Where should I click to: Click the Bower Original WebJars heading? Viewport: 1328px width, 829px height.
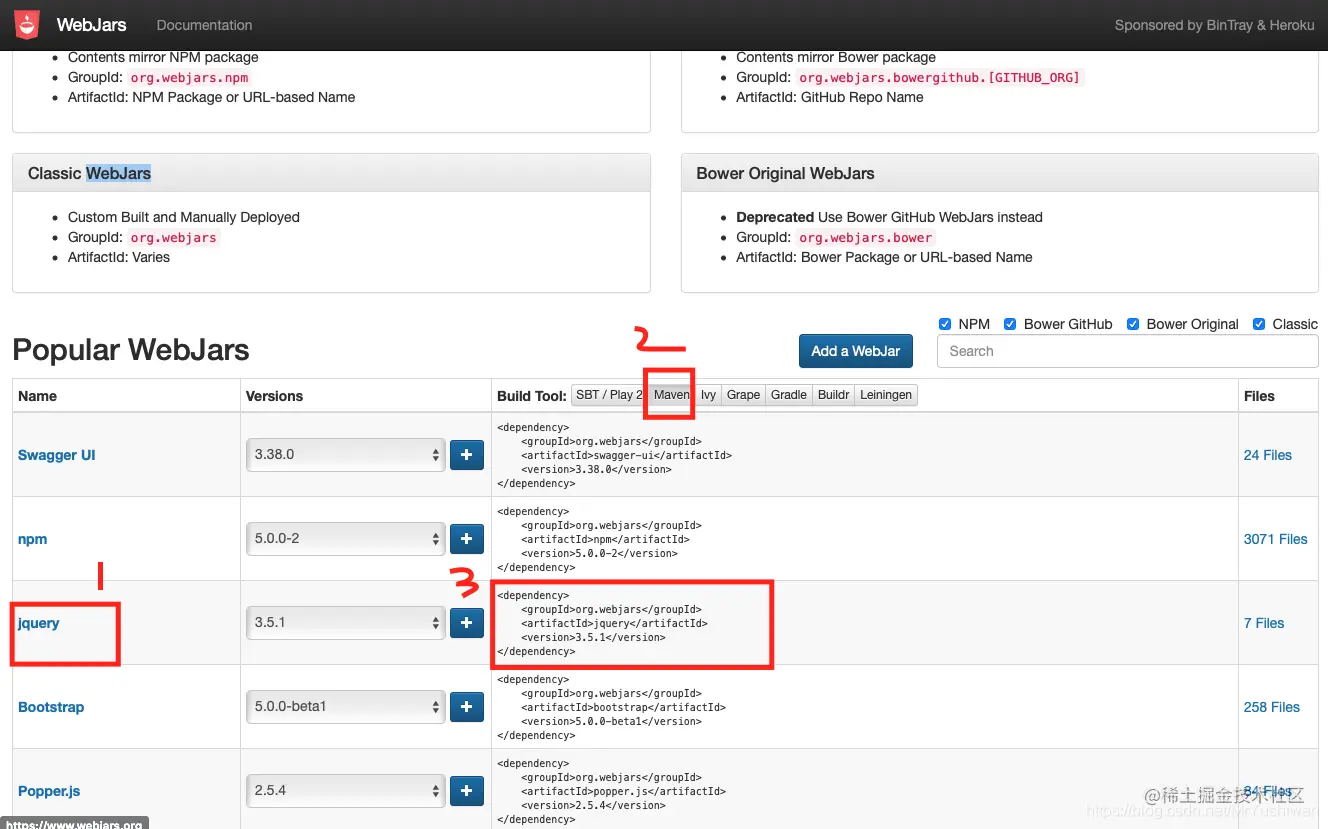785,173
